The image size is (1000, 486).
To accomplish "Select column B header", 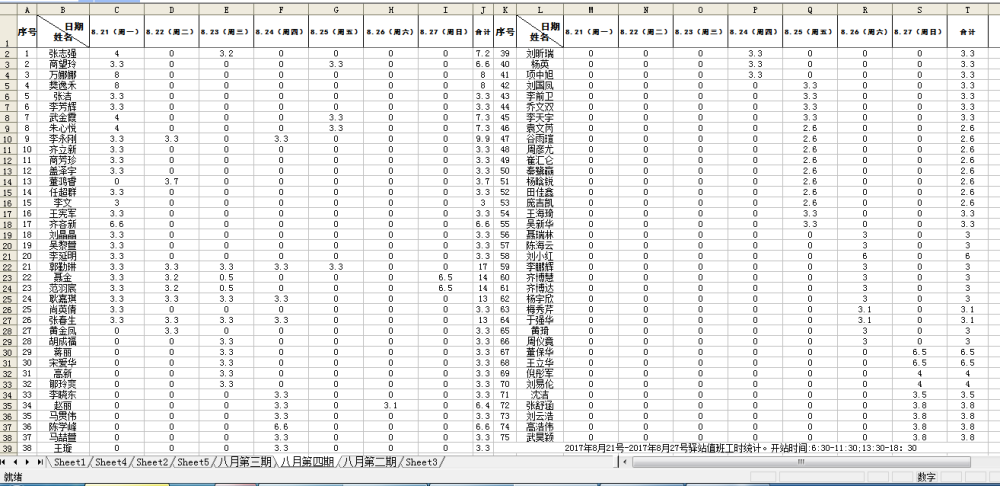I will [63, 10].
